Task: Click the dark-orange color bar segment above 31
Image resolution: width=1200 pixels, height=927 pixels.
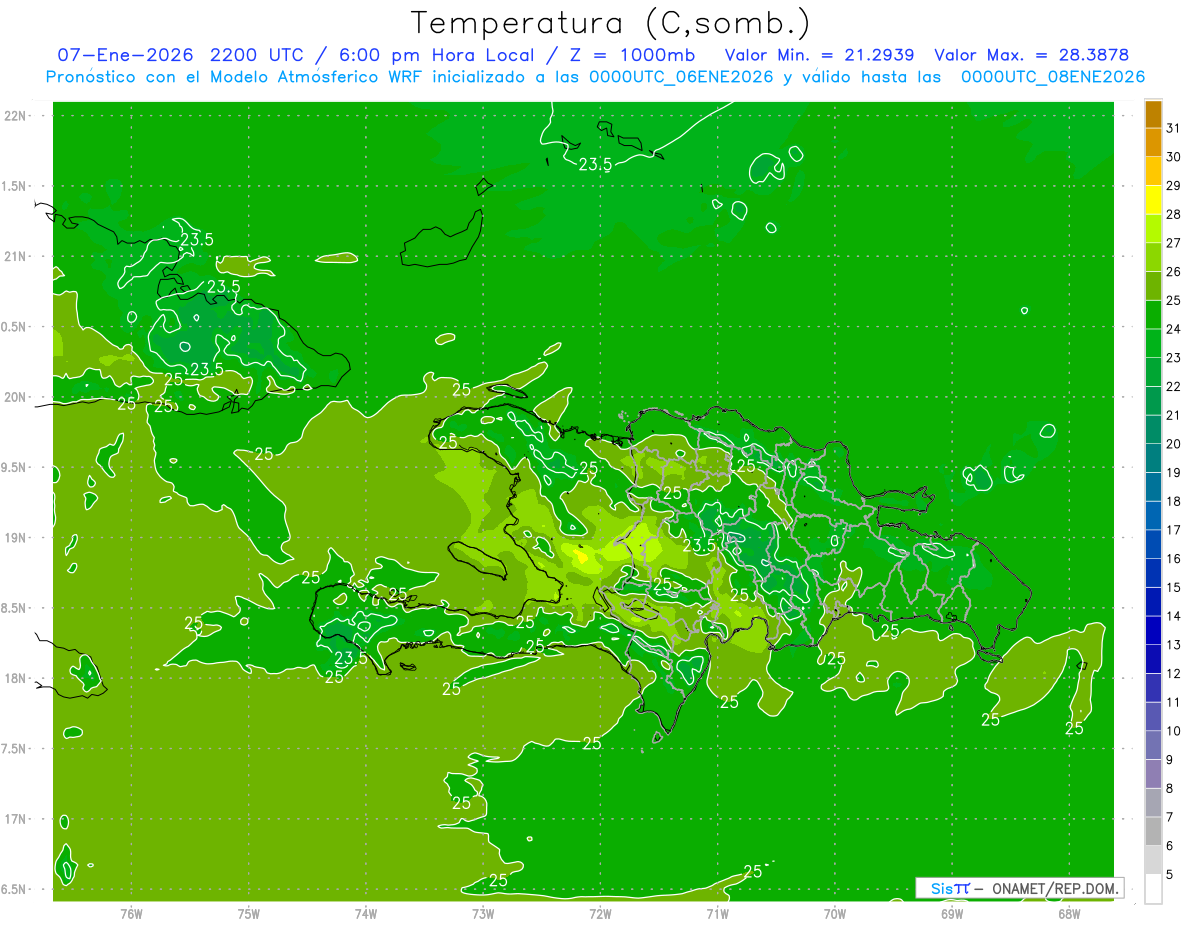Action: pyautogui.click(x=1153, y=114)
